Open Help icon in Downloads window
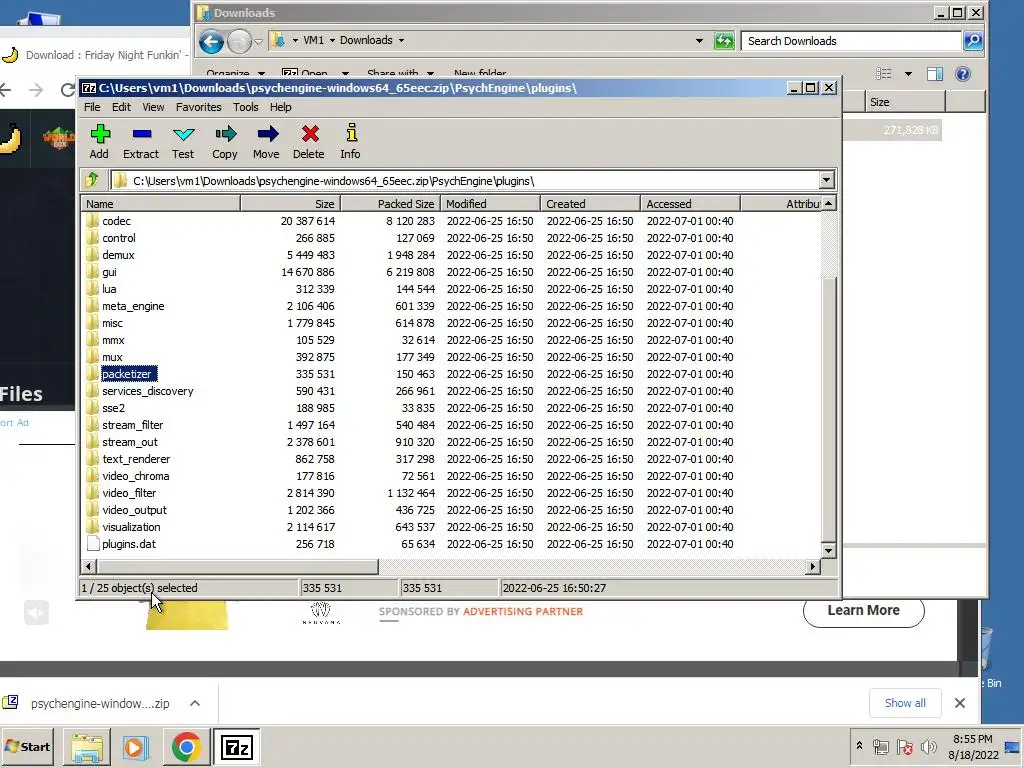The image size is (1024, 768). (963, 74)
